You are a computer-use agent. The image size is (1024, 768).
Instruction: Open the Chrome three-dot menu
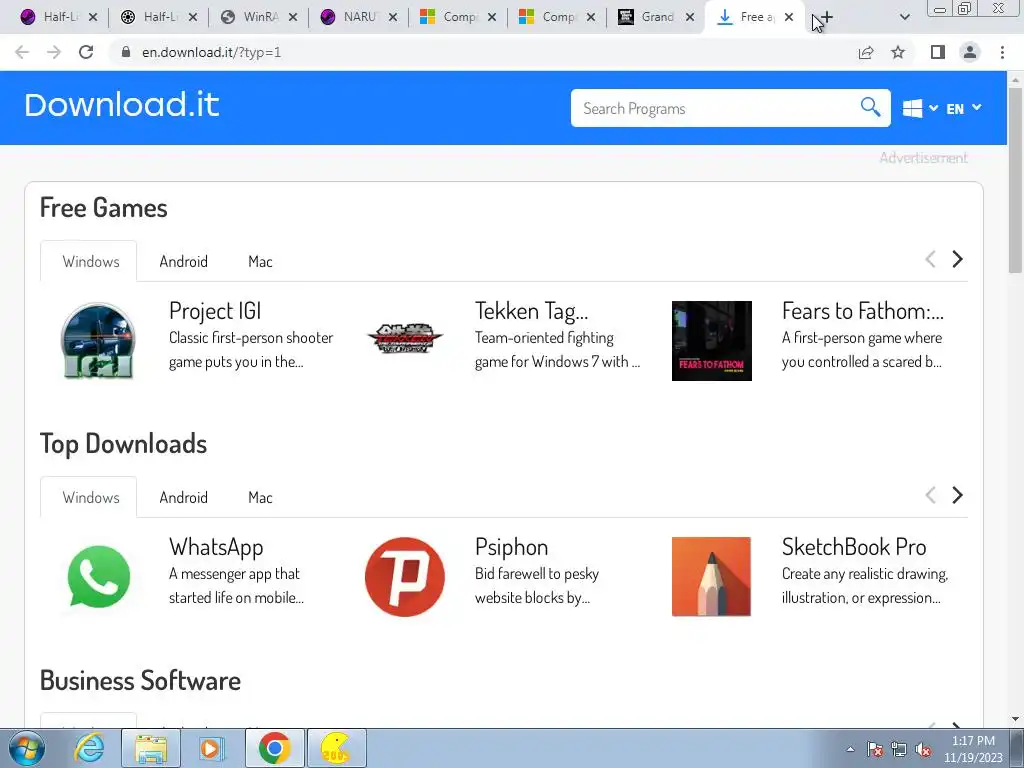[x=1002, y=52]
